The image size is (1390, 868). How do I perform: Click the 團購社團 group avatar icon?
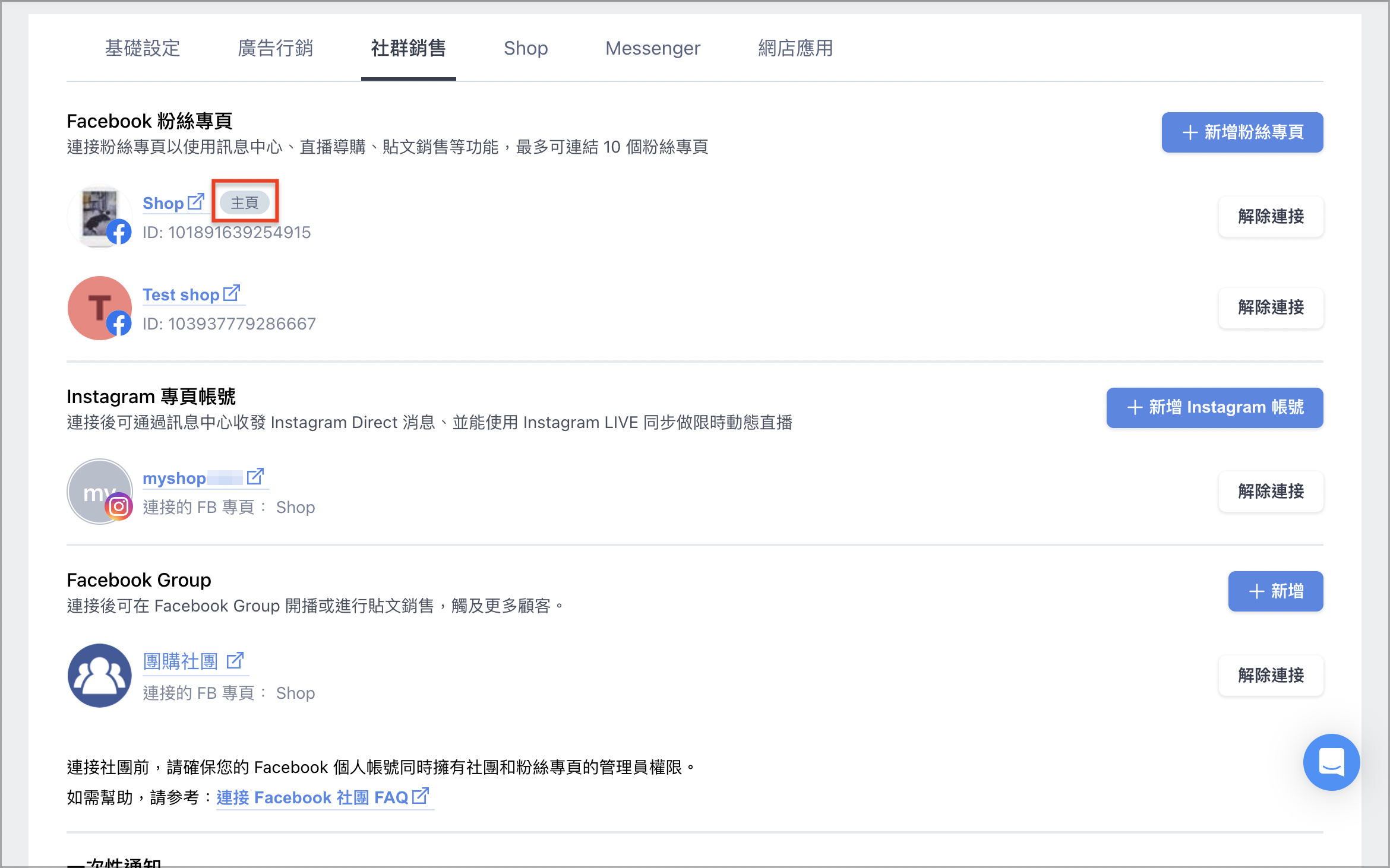[x=99, y=675]
